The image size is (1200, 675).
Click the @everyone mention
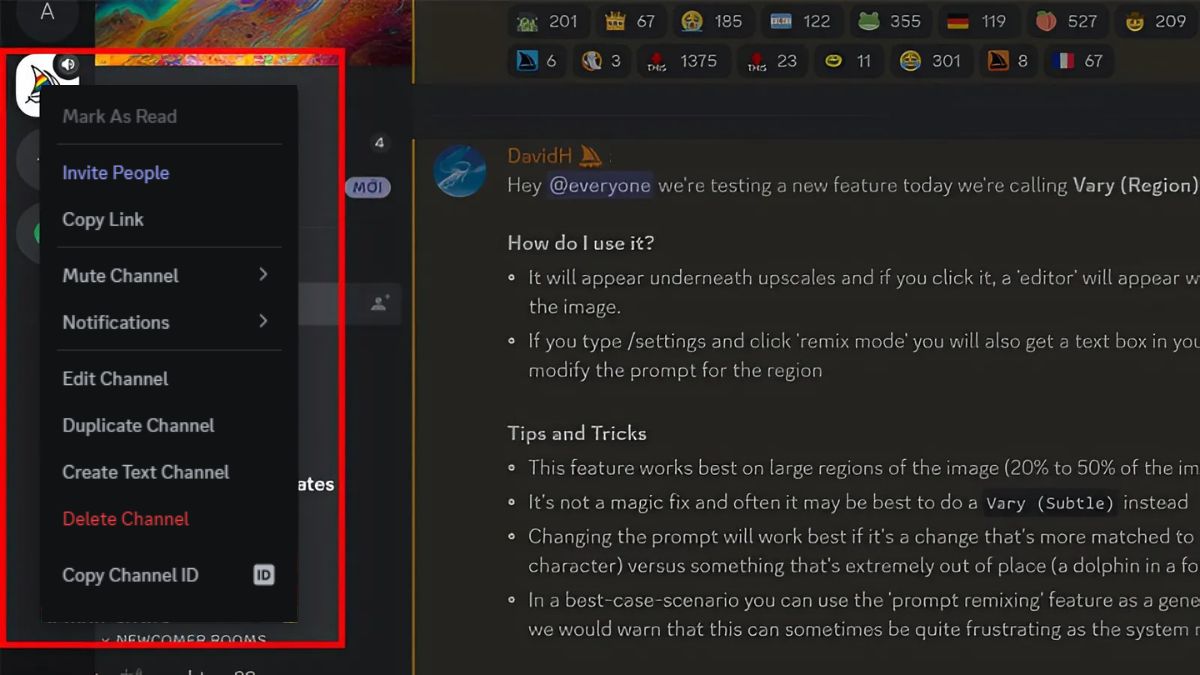pyautogui.click(x=599, y=185)
